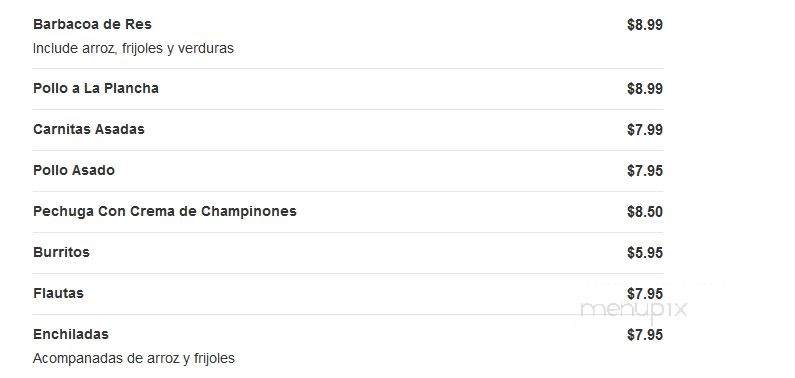The width and height of the screenshot is (795, 378).
Task: Click the Flautas $7.95 price
Action: pos(644,294)
